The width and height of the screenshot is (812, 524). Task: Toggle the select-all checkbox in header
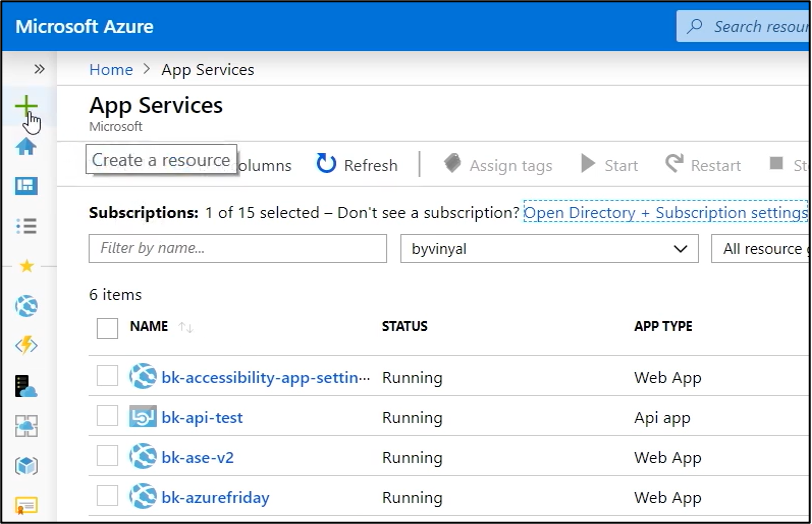click(107, 327)
